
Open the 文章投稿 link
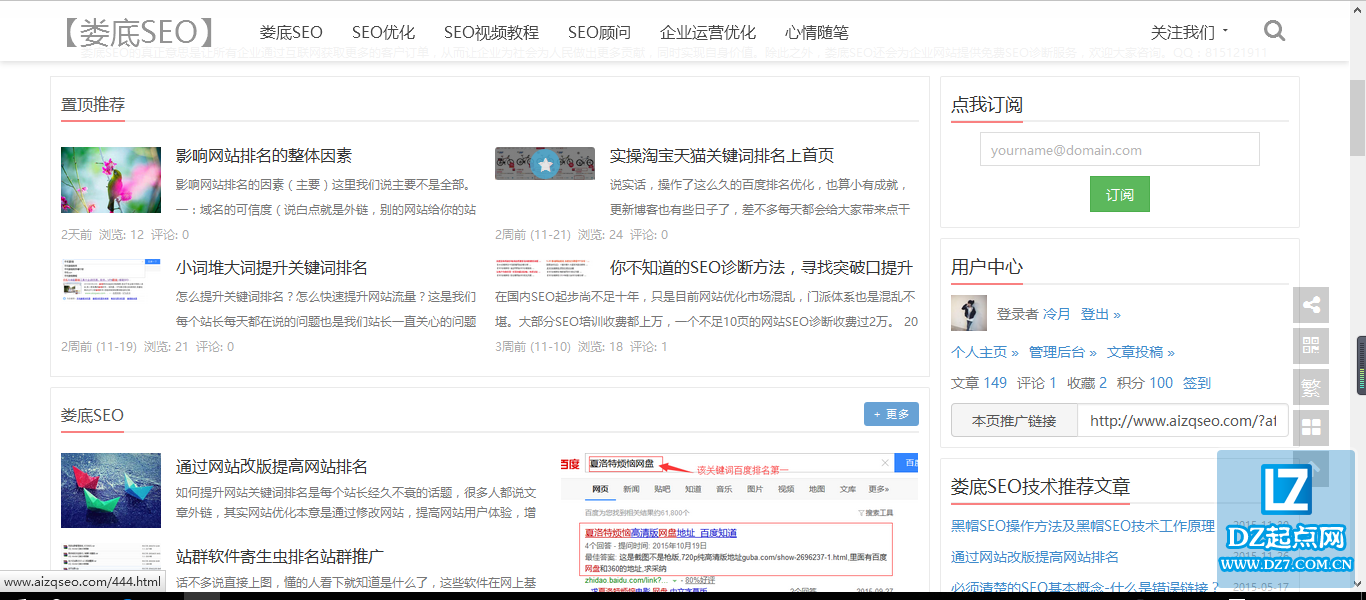point(1141,352)
